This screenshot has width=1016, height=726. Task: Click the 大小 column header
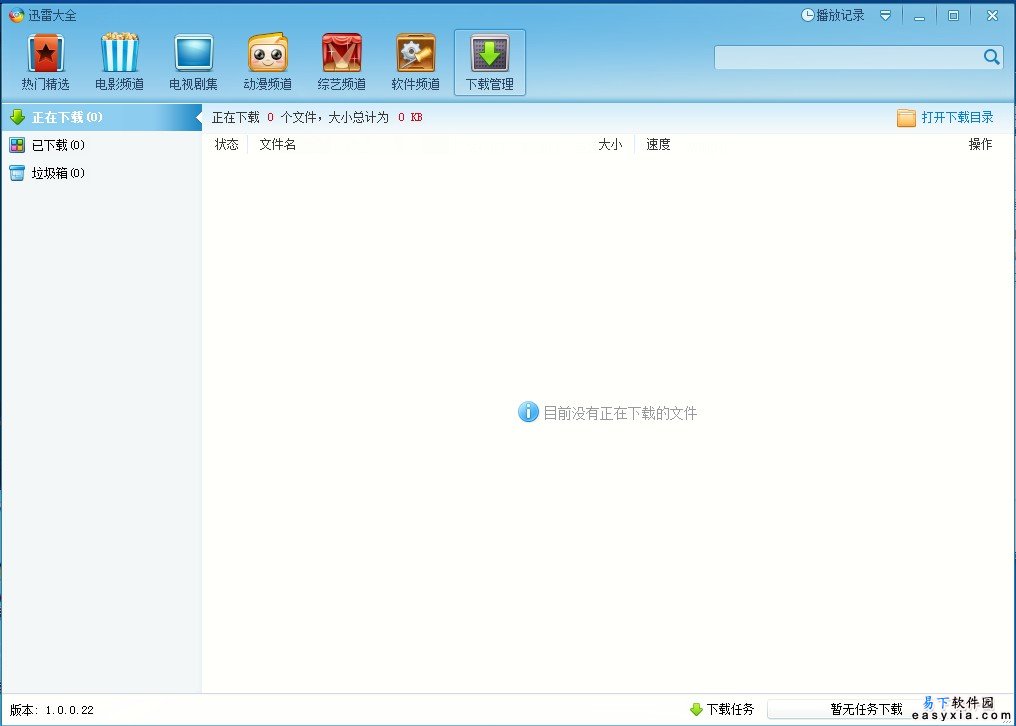coord(610,145)
